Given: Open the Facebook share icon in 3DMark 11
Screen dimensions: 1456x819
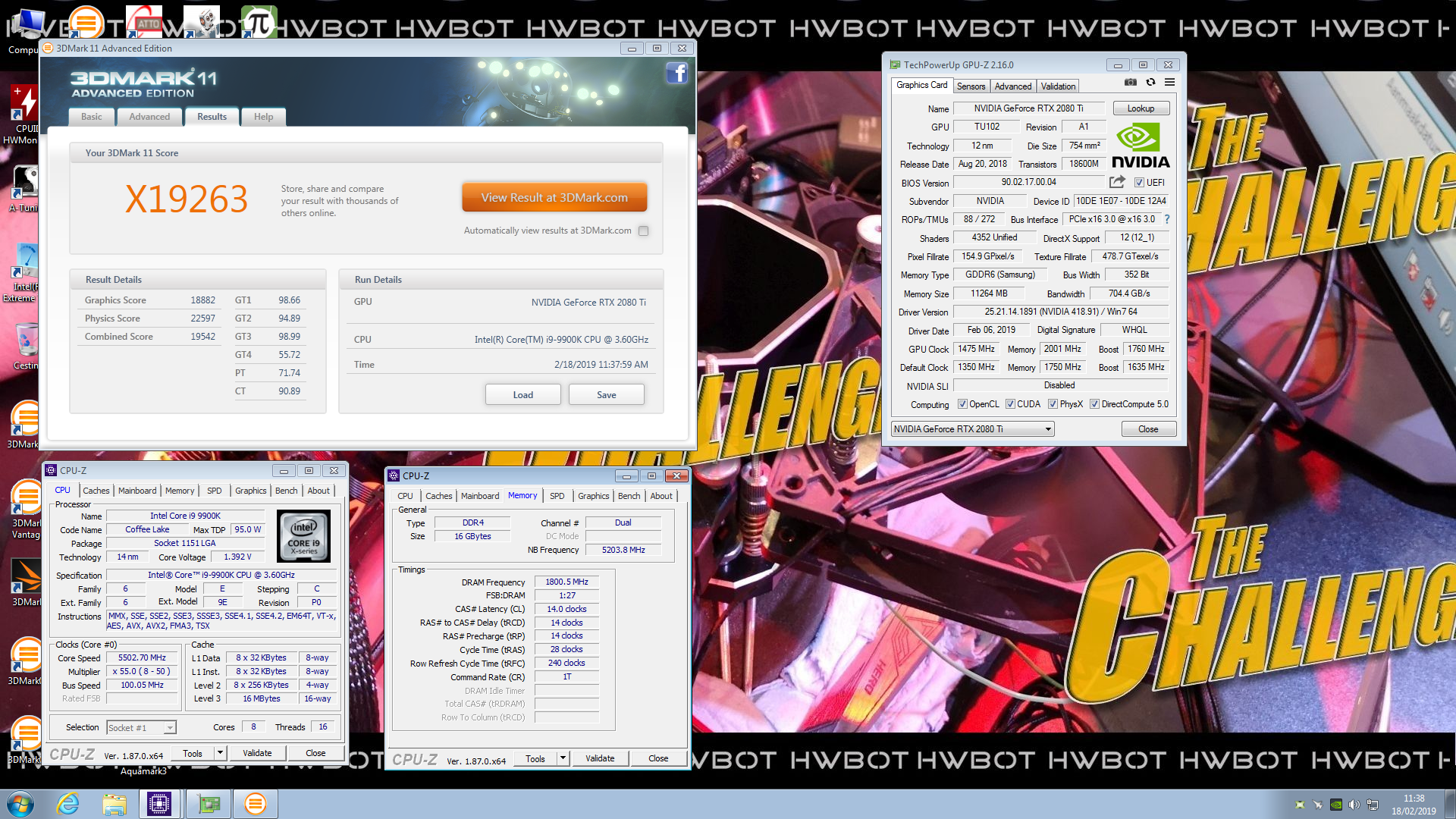Looking at the screenshot, I should coord(676,73).
